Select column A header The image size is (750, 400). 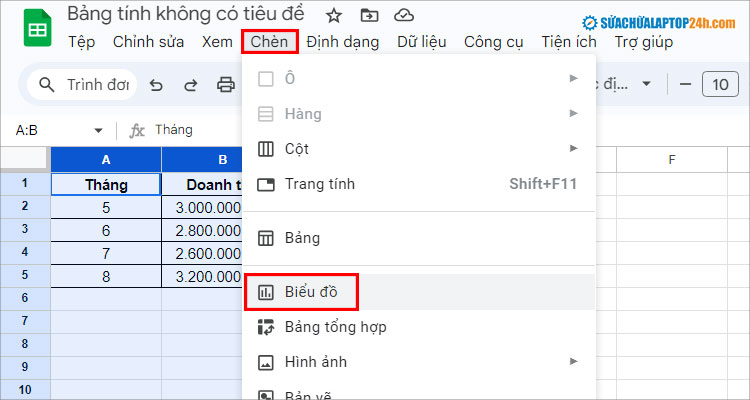coord(106,160)
